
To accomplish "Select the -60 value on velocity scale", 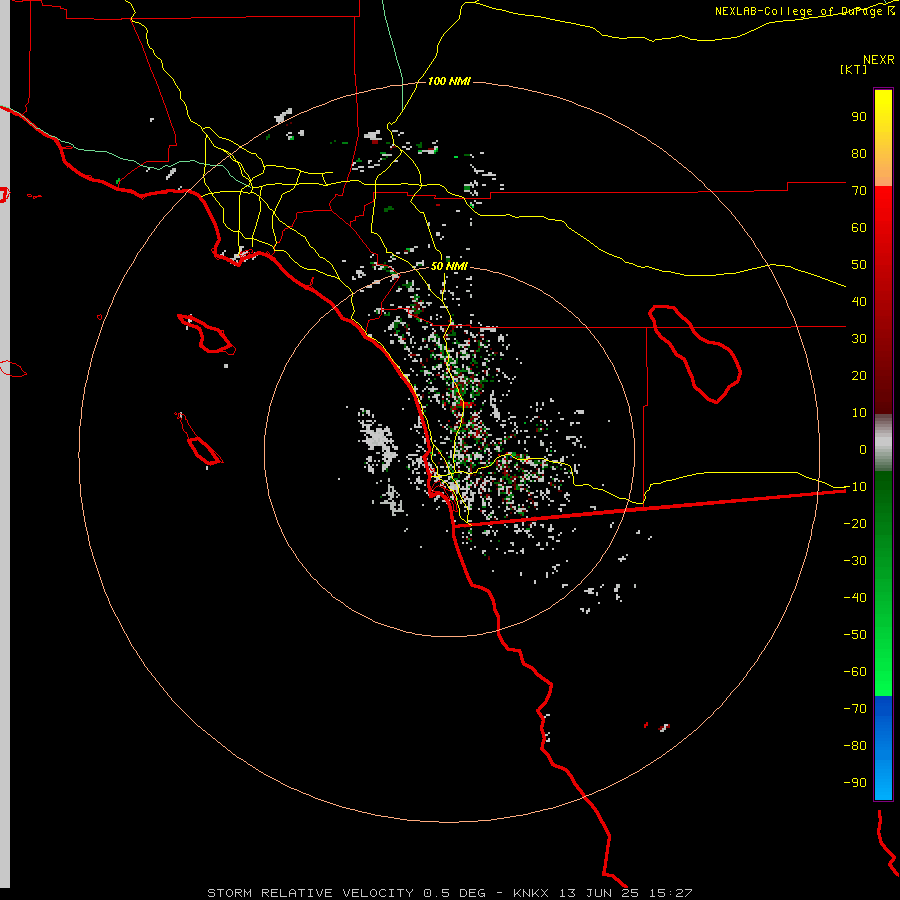I will coord(855,672).
